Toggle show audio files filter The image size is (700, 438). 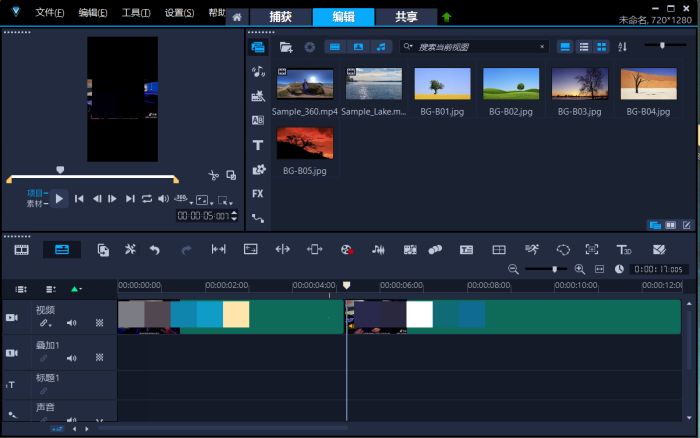tap(381, 47)
